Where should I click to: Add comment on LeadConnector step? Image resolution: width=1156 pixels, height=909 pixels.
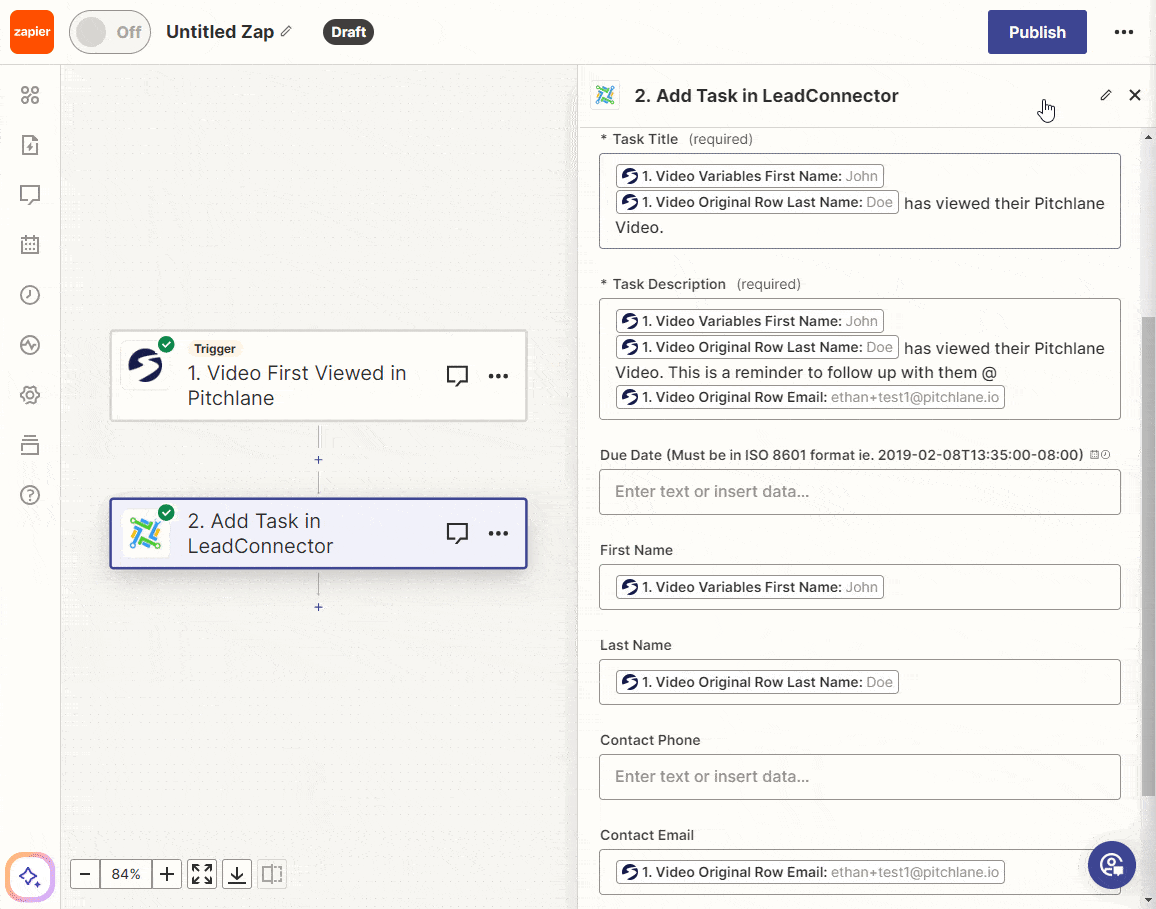click(x=457, y=533)
